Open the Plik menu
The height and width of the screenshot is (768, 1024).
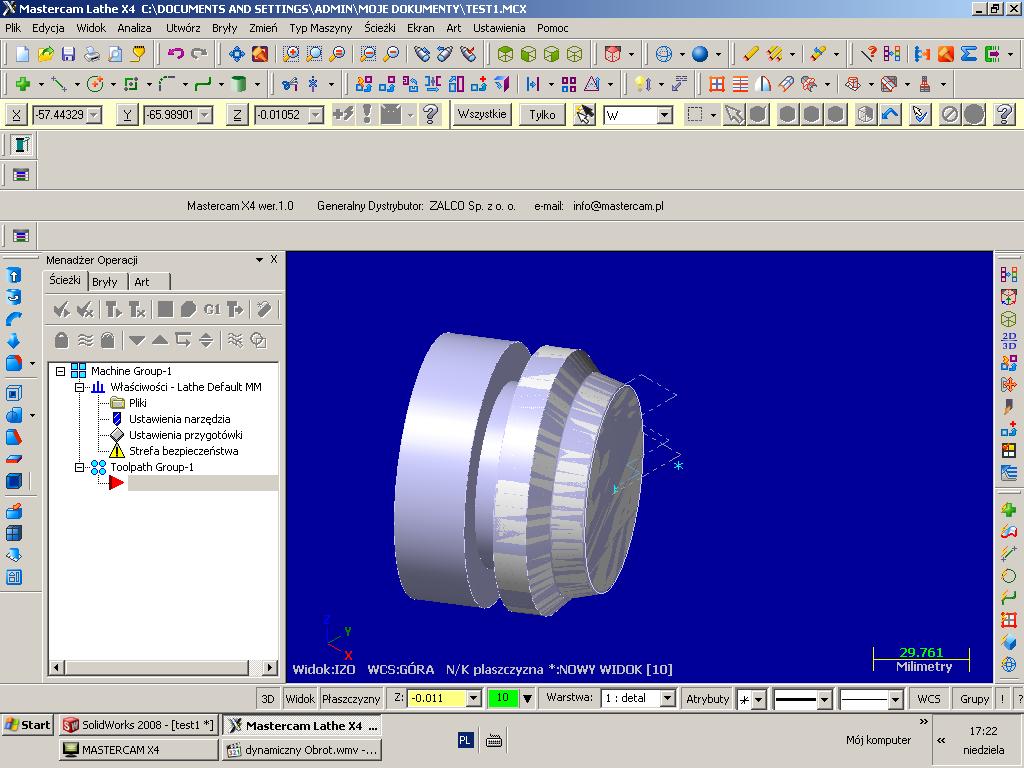(13, 28)
